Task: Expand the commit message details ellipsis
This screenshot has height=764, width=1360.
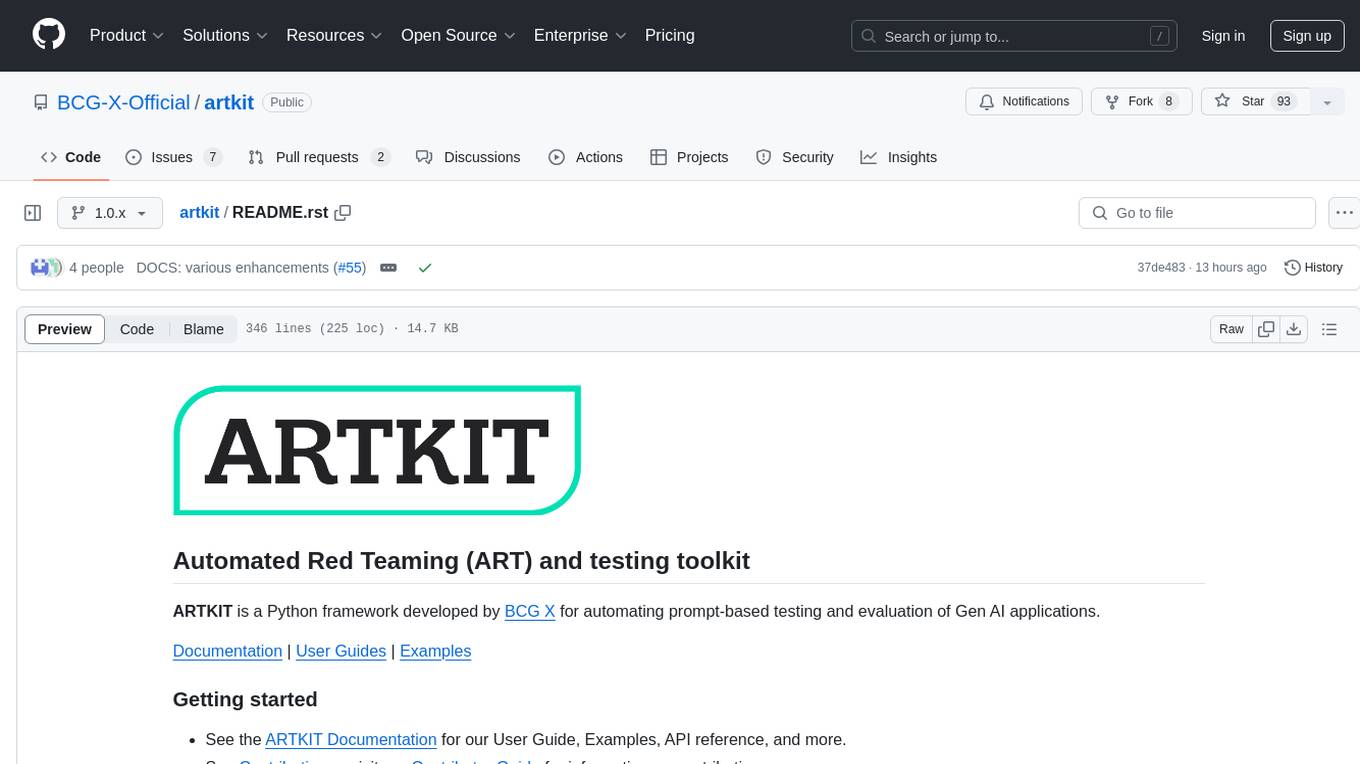Action: pyautogui.click(x=389, y=268)
